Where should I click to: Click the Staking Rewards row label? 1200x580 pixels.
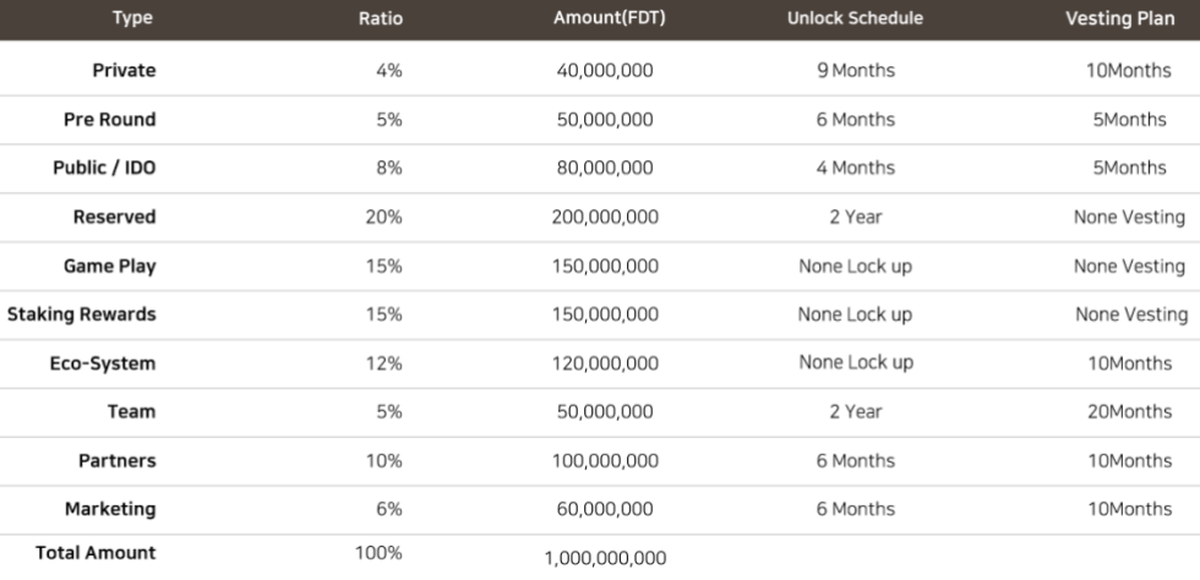tap(82, 314)
